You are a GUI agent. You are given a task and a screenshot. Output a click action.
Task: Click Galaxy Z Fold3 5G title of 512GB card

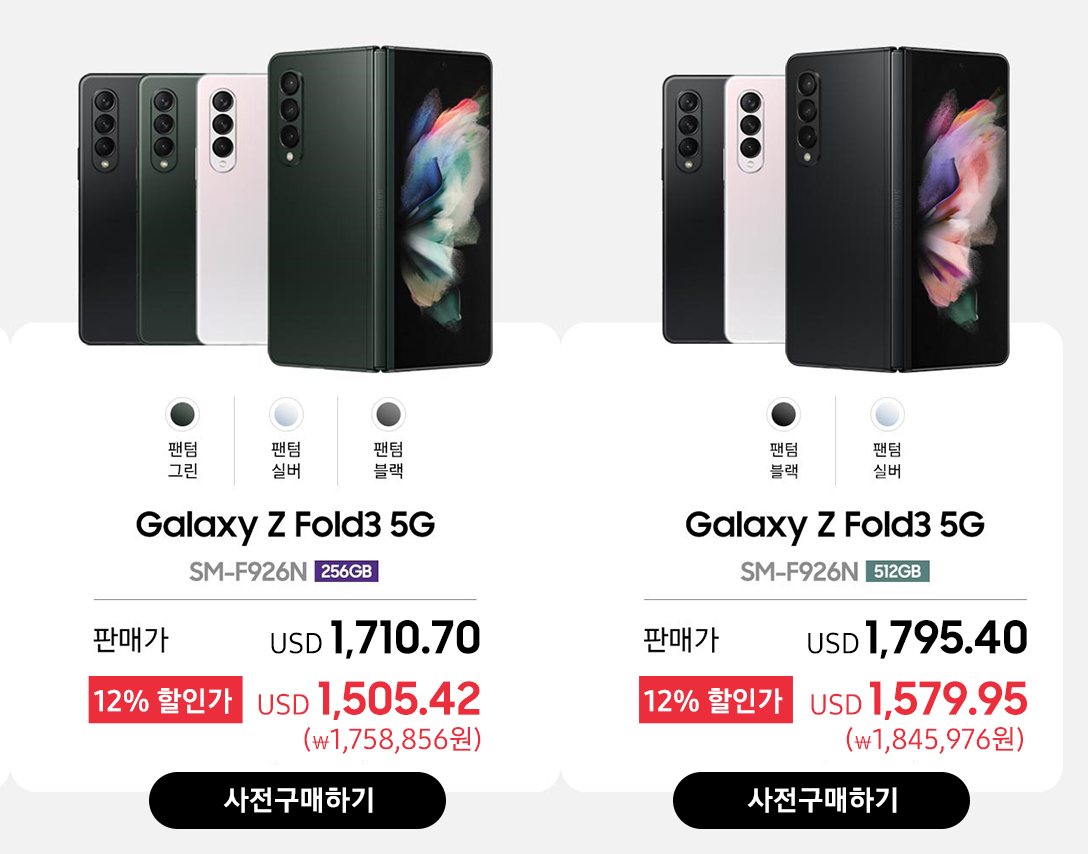[835, 525]
